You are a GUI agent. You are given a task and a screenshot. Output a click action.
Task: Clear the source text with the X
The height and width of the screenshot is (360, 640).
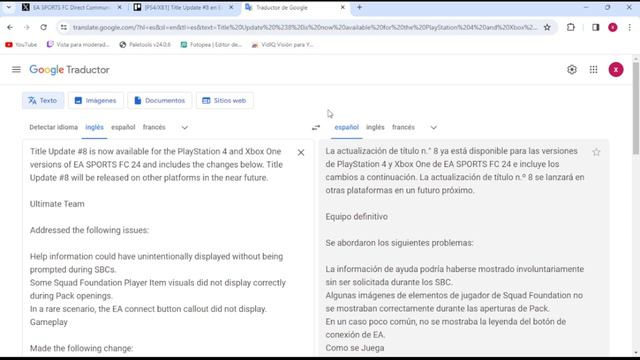click(x=301, y=152)
